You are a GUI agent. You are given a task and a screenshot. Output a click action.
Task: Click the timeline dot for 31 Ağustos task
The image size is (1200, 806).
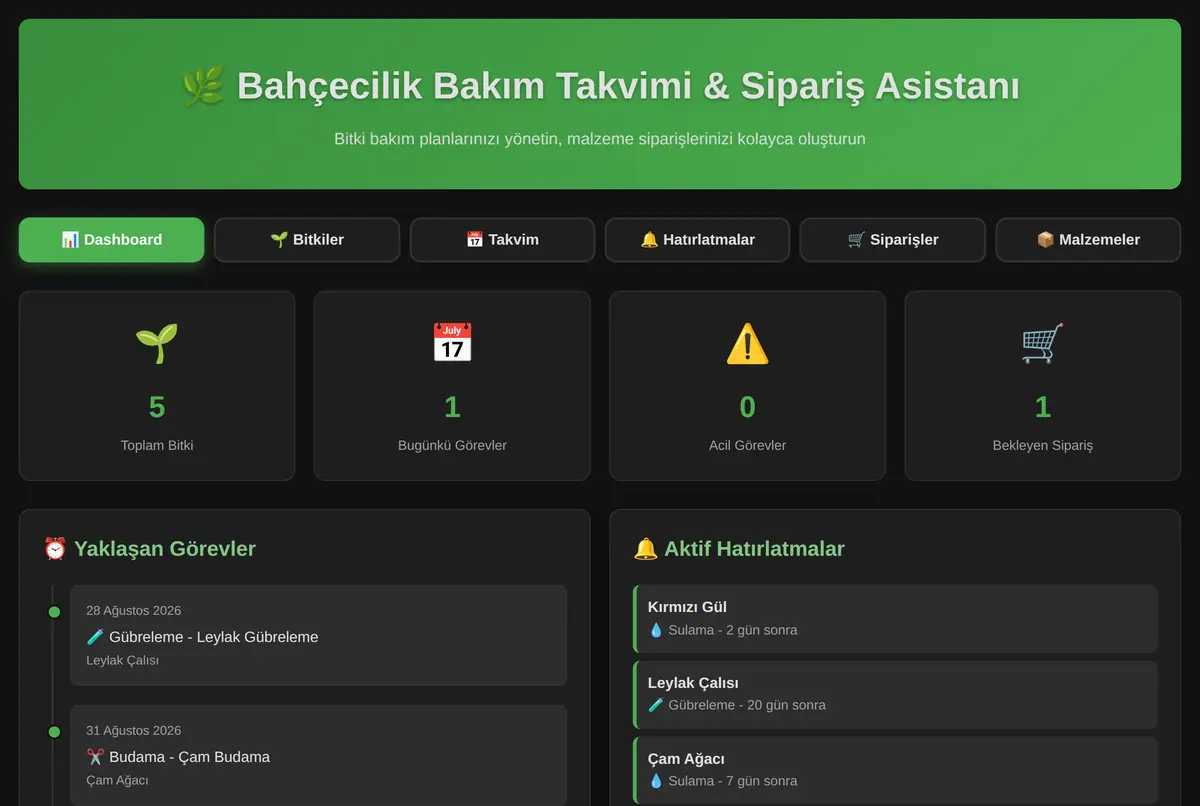(x=54, y=732)
